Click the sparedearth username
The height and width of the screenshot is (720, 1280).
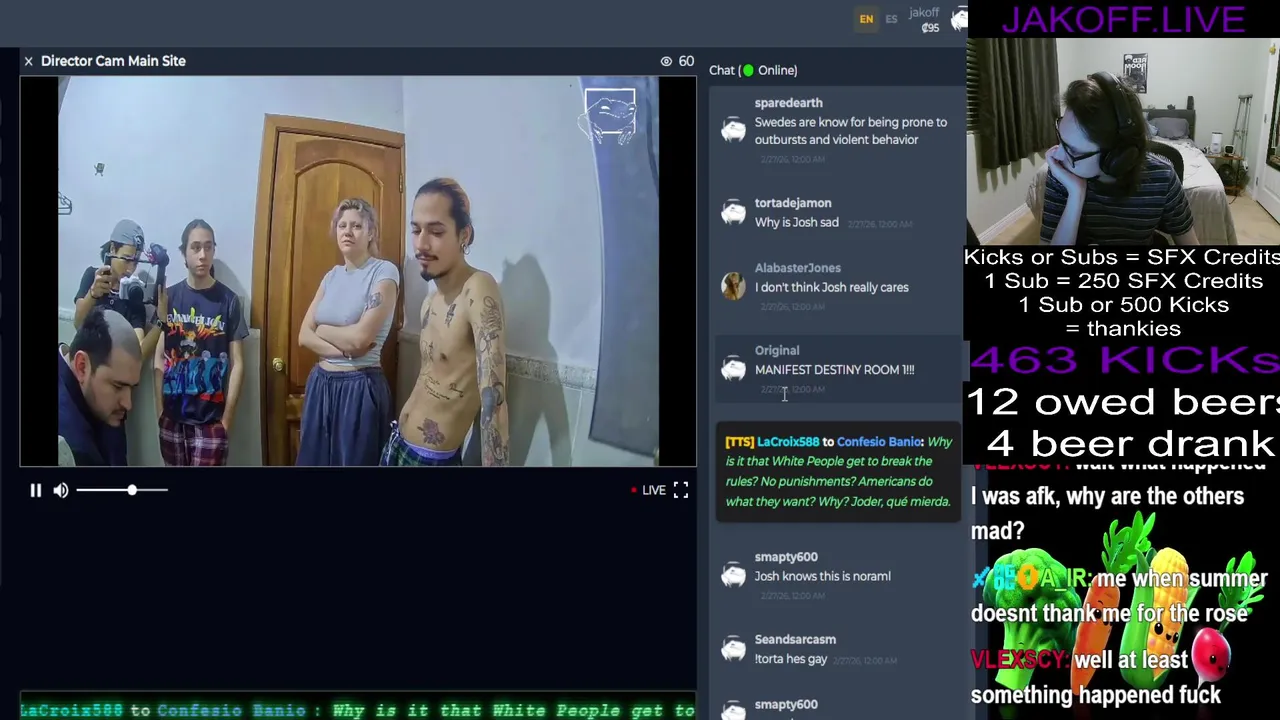click(x=789, y=103)
